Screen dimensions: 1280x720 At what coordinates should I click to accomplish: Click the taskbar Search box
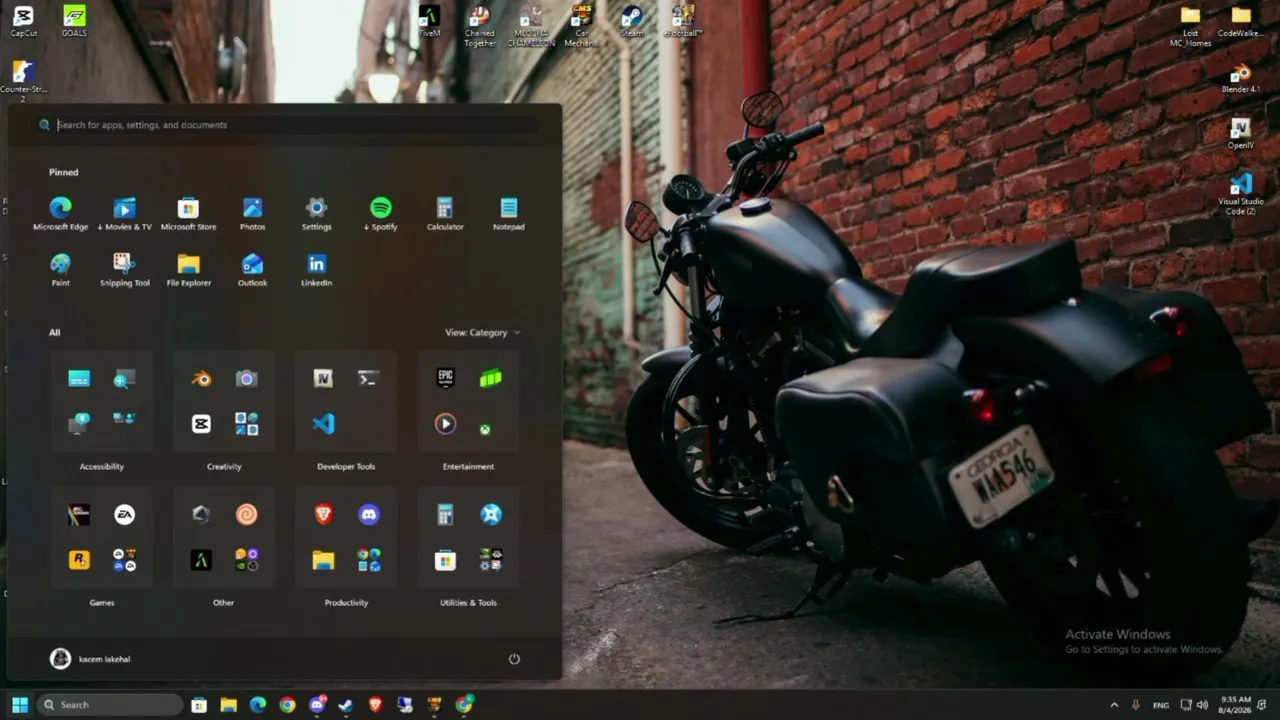[110, 705]
